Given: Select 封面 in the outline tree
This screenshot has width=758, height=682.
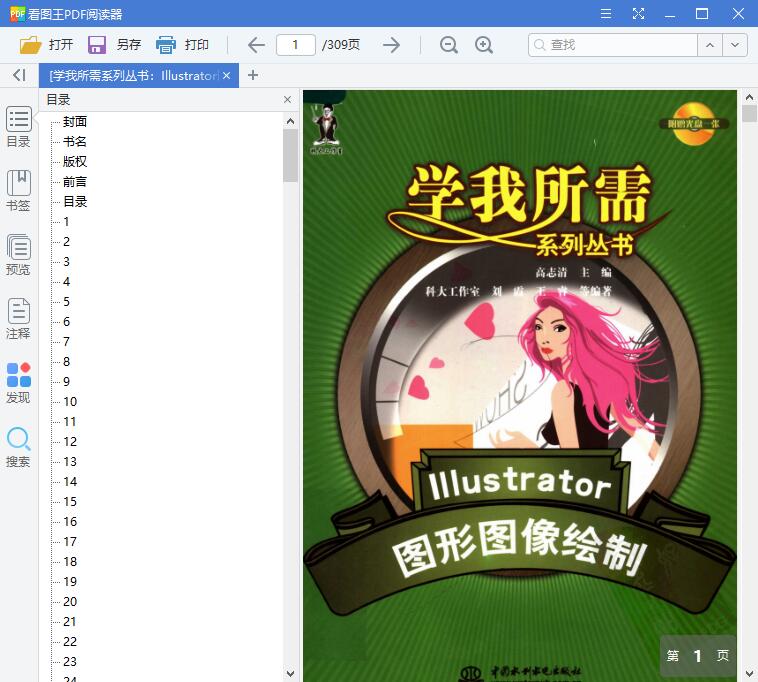Looking at the screenshot, I should tap(75, 121).
